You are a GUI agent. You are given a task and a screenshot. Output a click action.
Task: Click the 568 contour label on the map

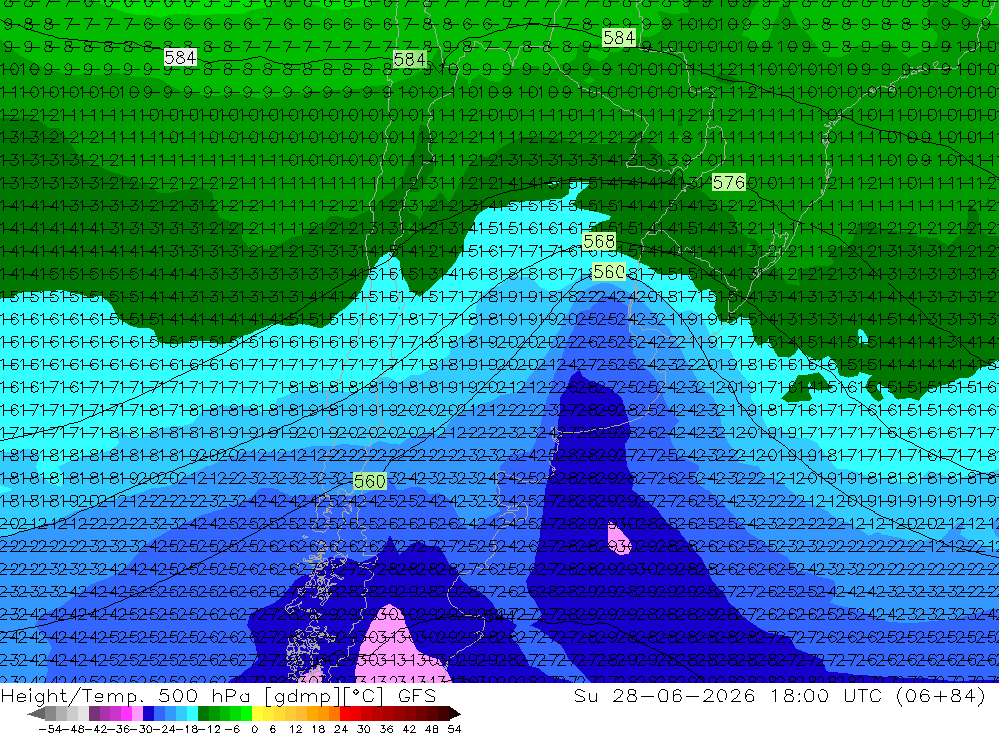tap(599, 241)
